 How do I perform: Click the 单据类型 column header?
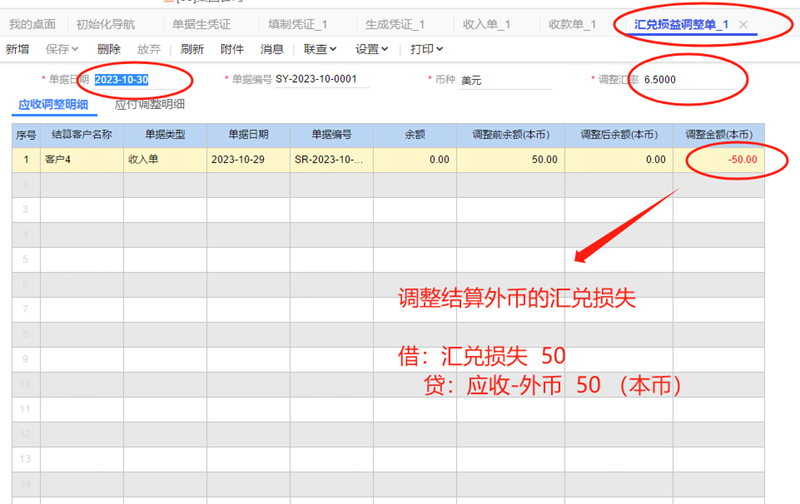[165, 135]
